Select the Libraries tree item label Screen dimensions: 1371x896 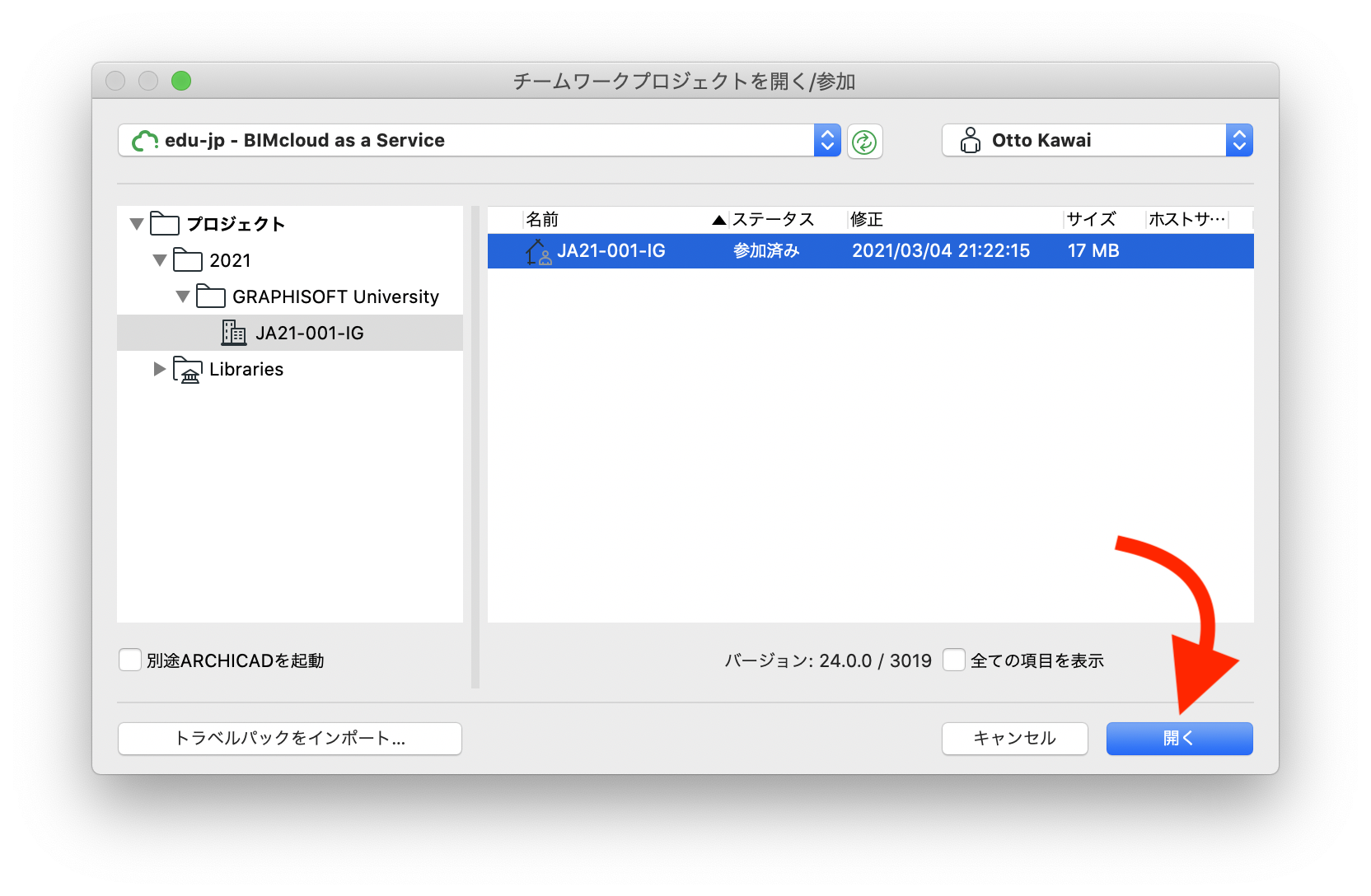point(246,370)
